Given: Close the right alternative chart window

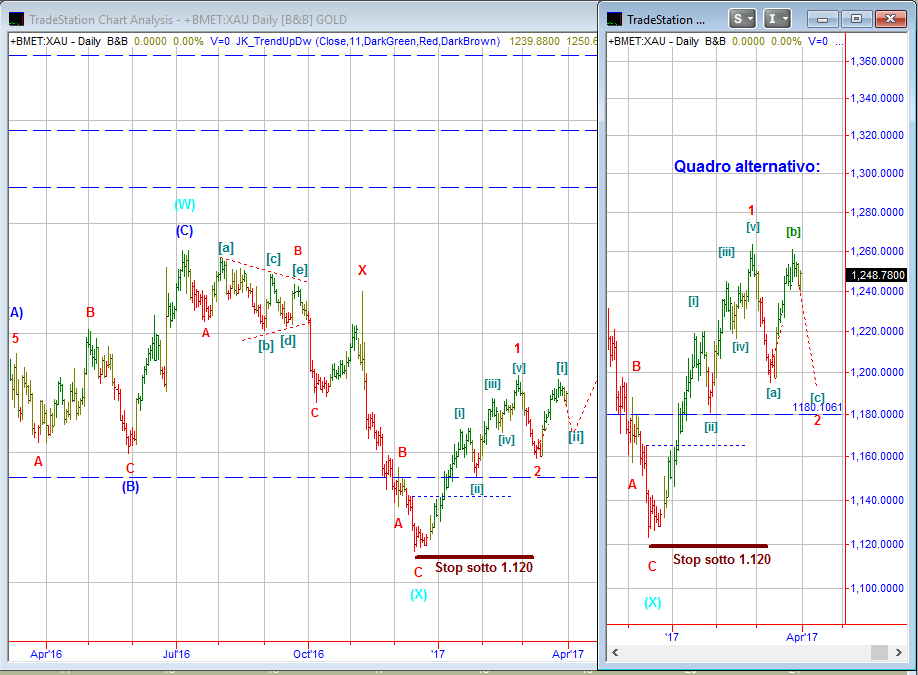Looking at the screenshot, I should pos(888,18).
